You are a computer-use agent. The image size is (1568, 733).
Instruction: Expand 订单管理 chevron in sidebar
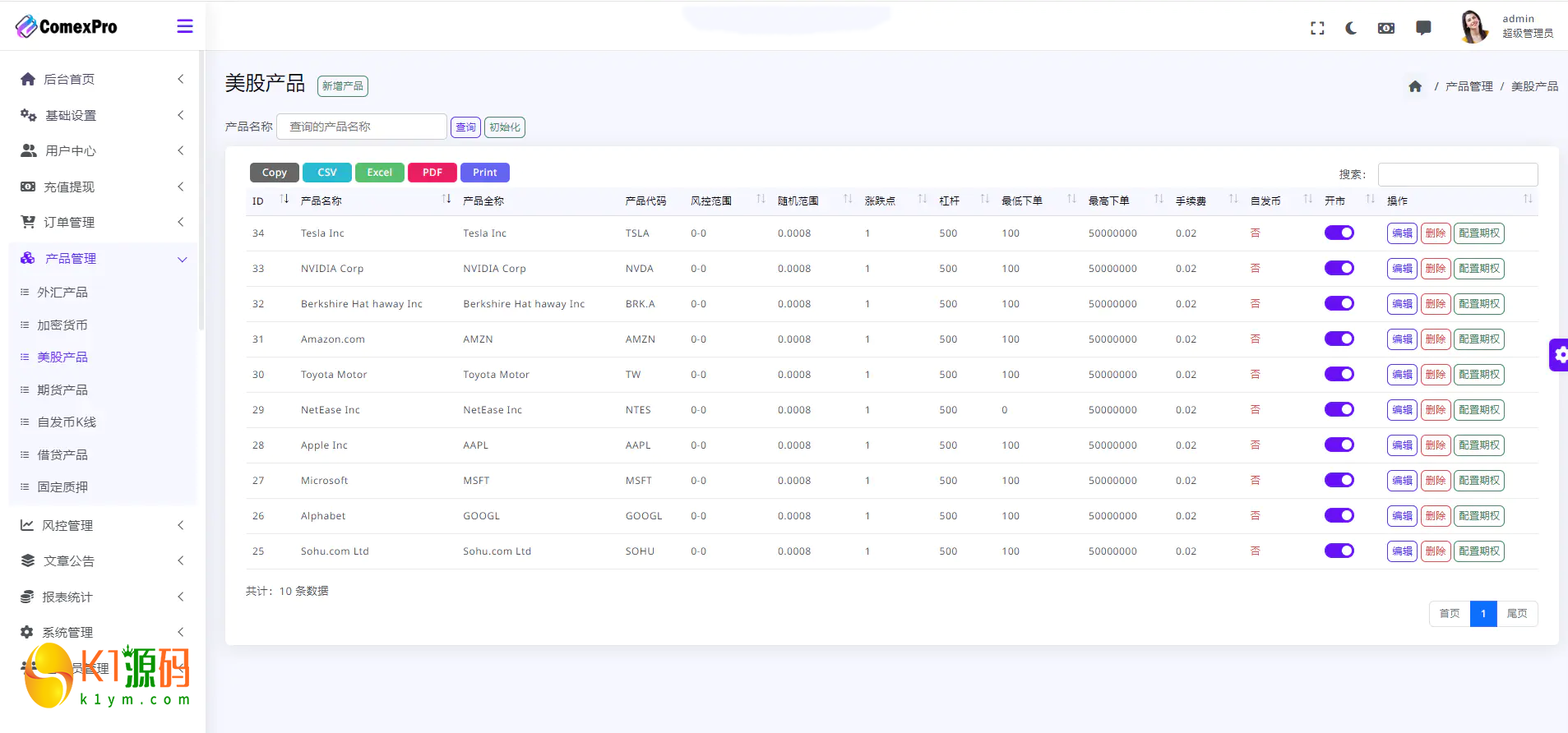point(181,222)
